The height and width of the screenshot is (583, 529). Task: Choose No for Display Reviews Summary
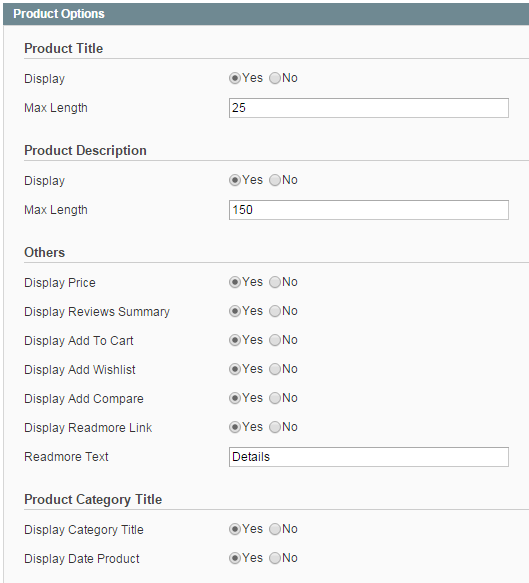(x=275, y=311)
